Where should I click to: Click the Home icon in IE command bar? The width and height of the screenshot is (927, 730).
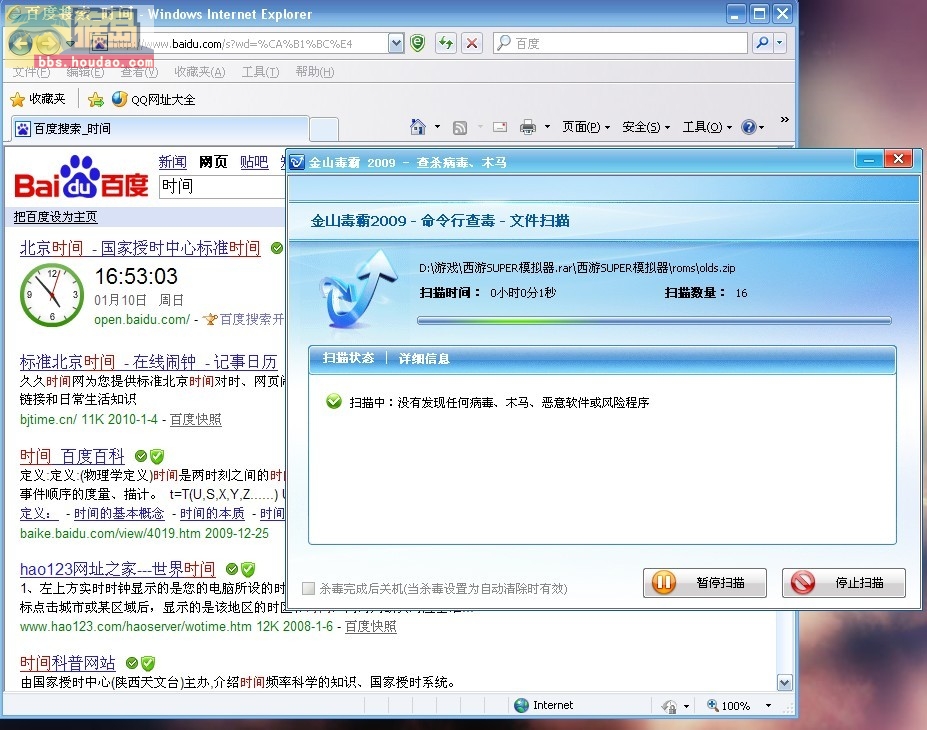click(x=418, y=126)
